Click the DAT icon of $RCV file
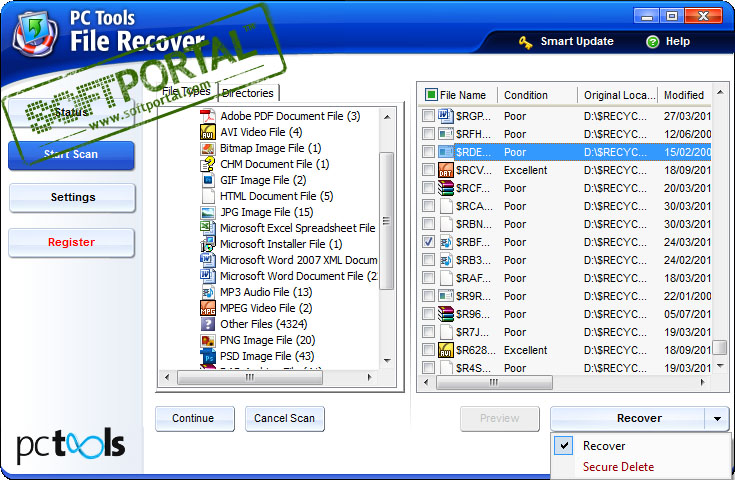Screen dimensions: 735x480 [445, 170]
